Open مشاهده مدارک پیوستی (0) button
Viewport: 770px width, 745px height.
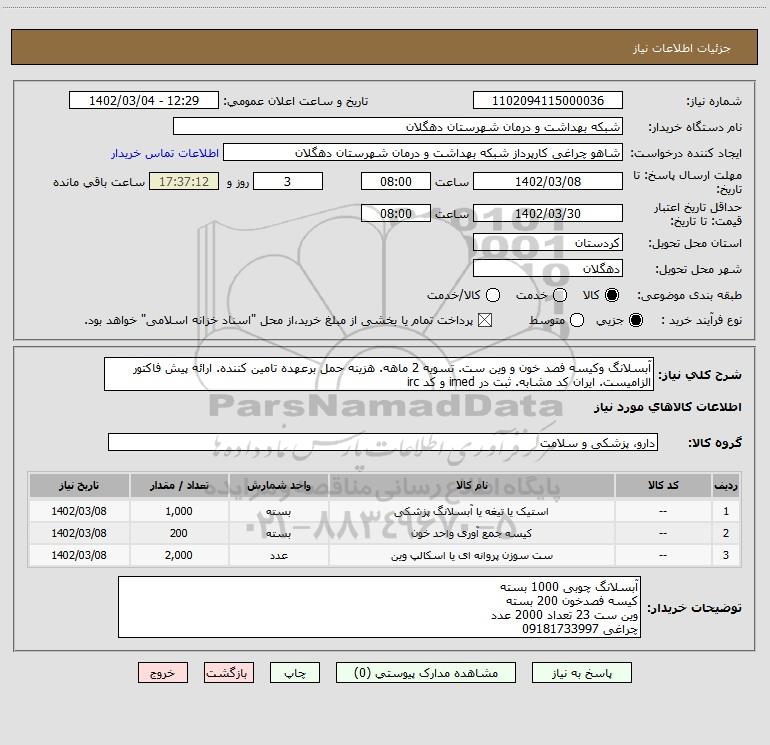[x=426, y=673]
